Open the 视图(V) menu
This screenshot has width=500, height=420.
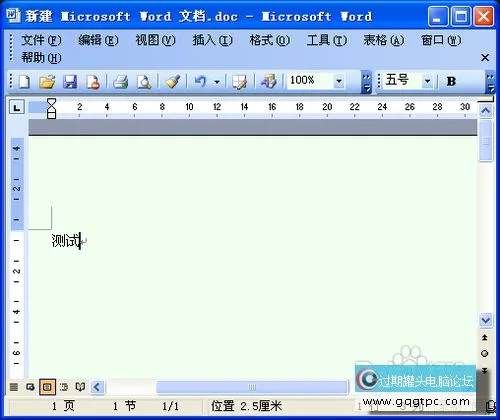[155, 40]
